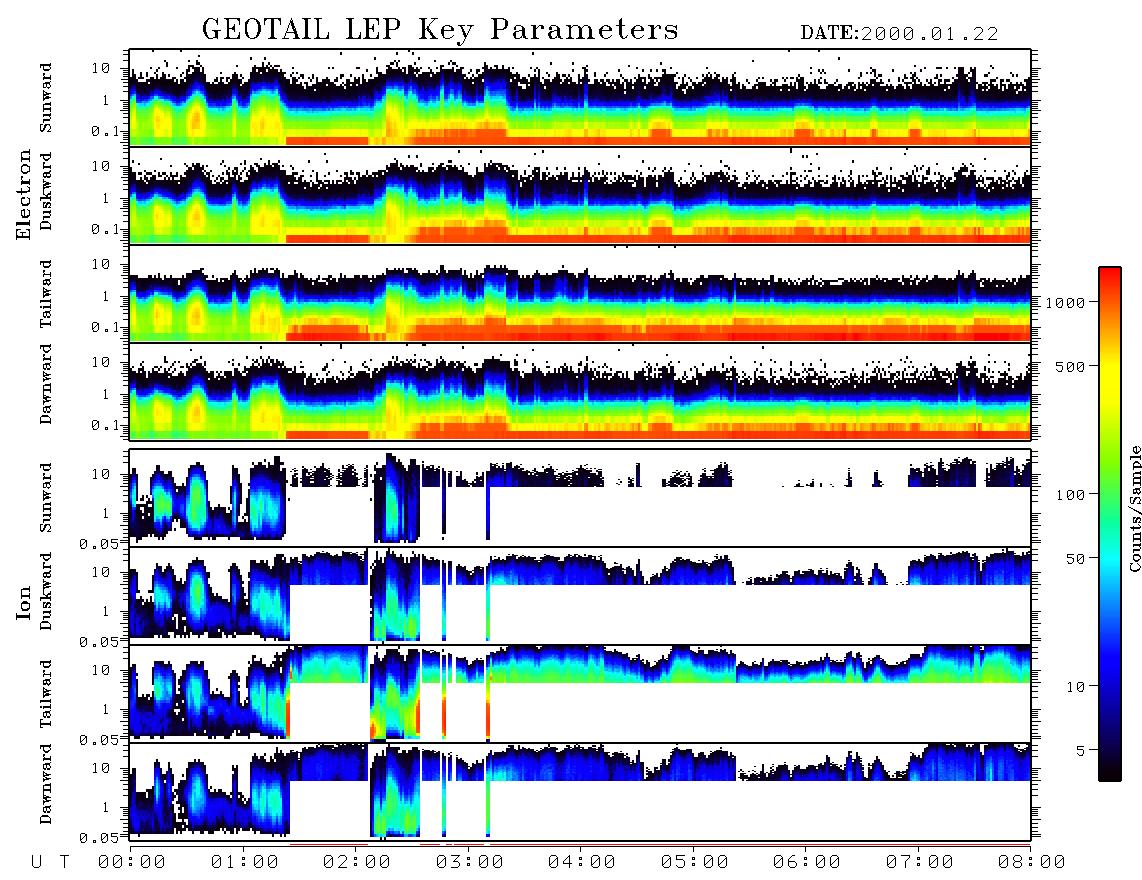Click the "0.05" tick of Ion Sunward panel
Screen dimensions: 1142x880
[x=98, y=544]
